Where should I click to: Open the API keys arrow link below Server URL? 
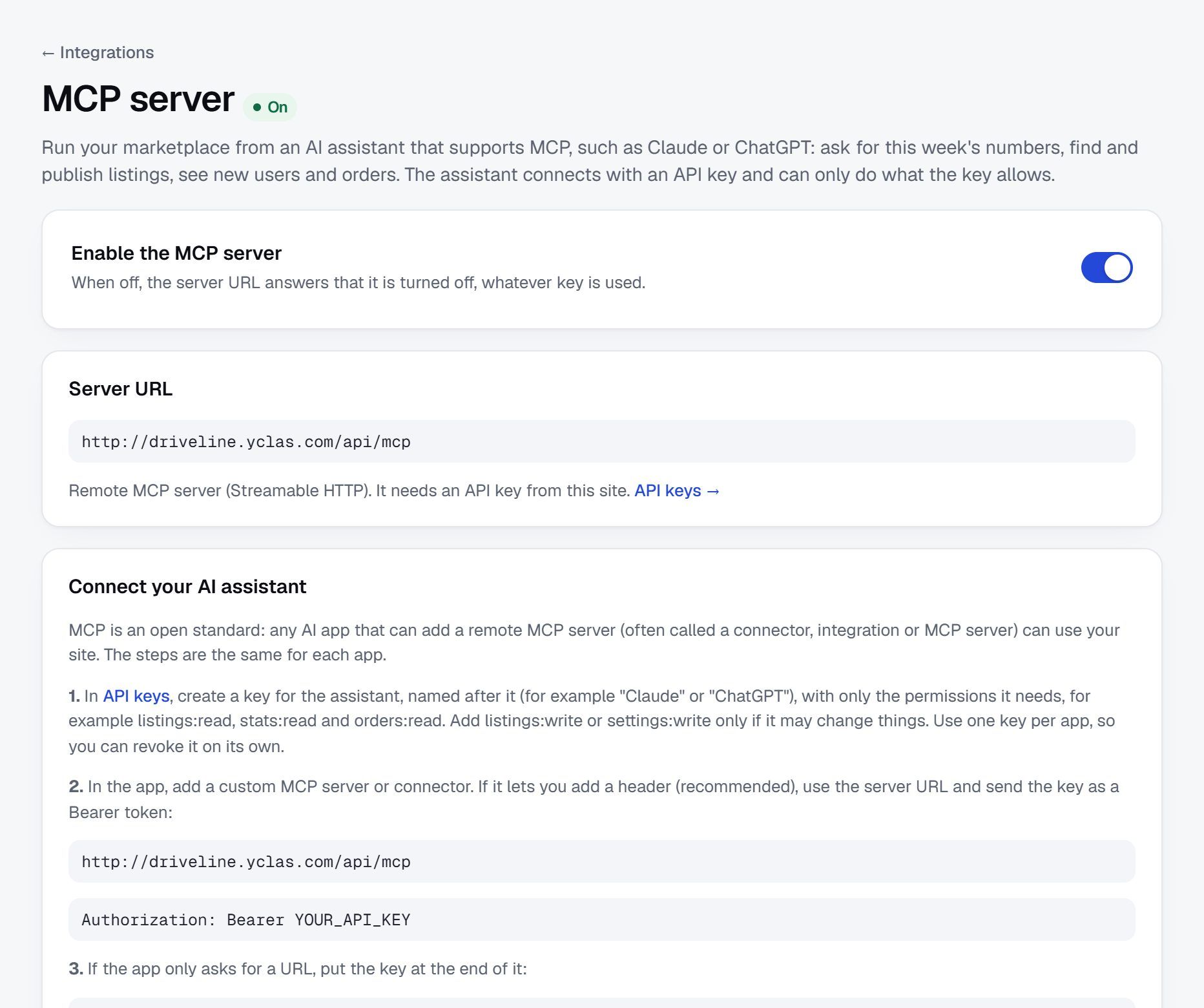tap(677, 490)
